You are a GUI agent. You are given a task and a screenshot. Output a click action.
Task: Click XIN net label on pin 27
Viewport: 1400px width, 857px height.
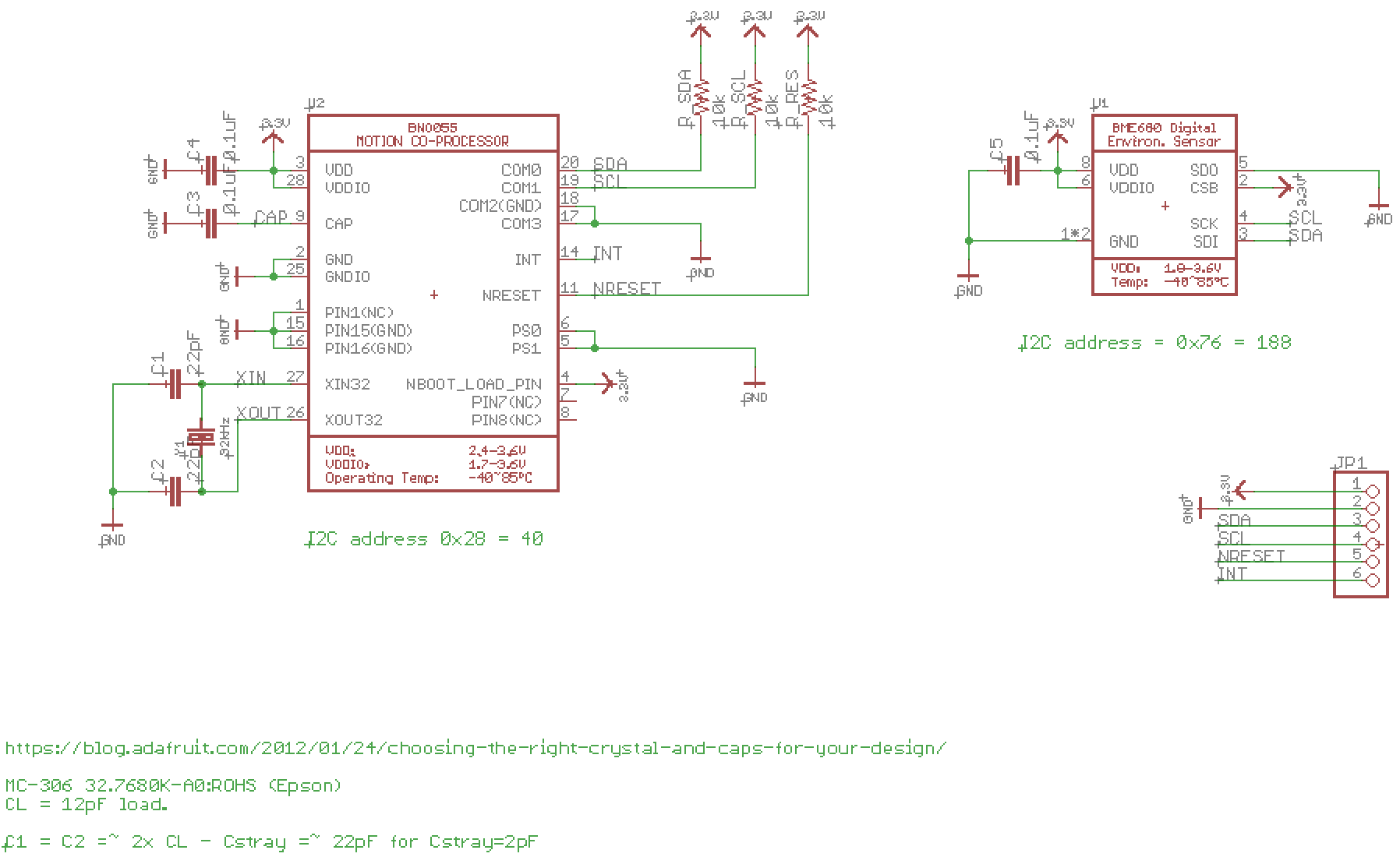[x=251, y=378]
